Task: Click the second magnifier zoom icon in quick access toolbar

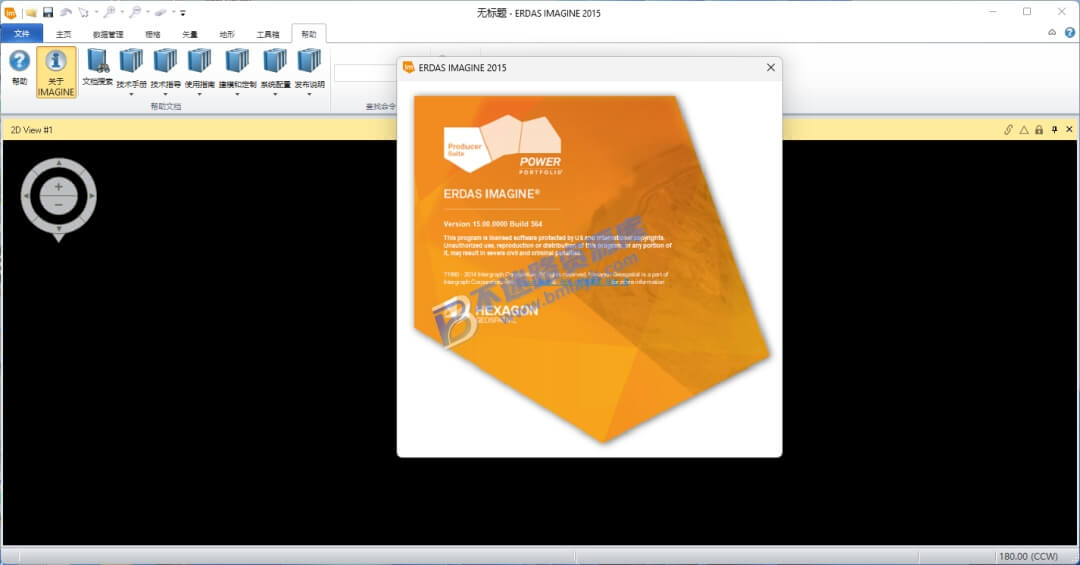Action: (135, 12)
